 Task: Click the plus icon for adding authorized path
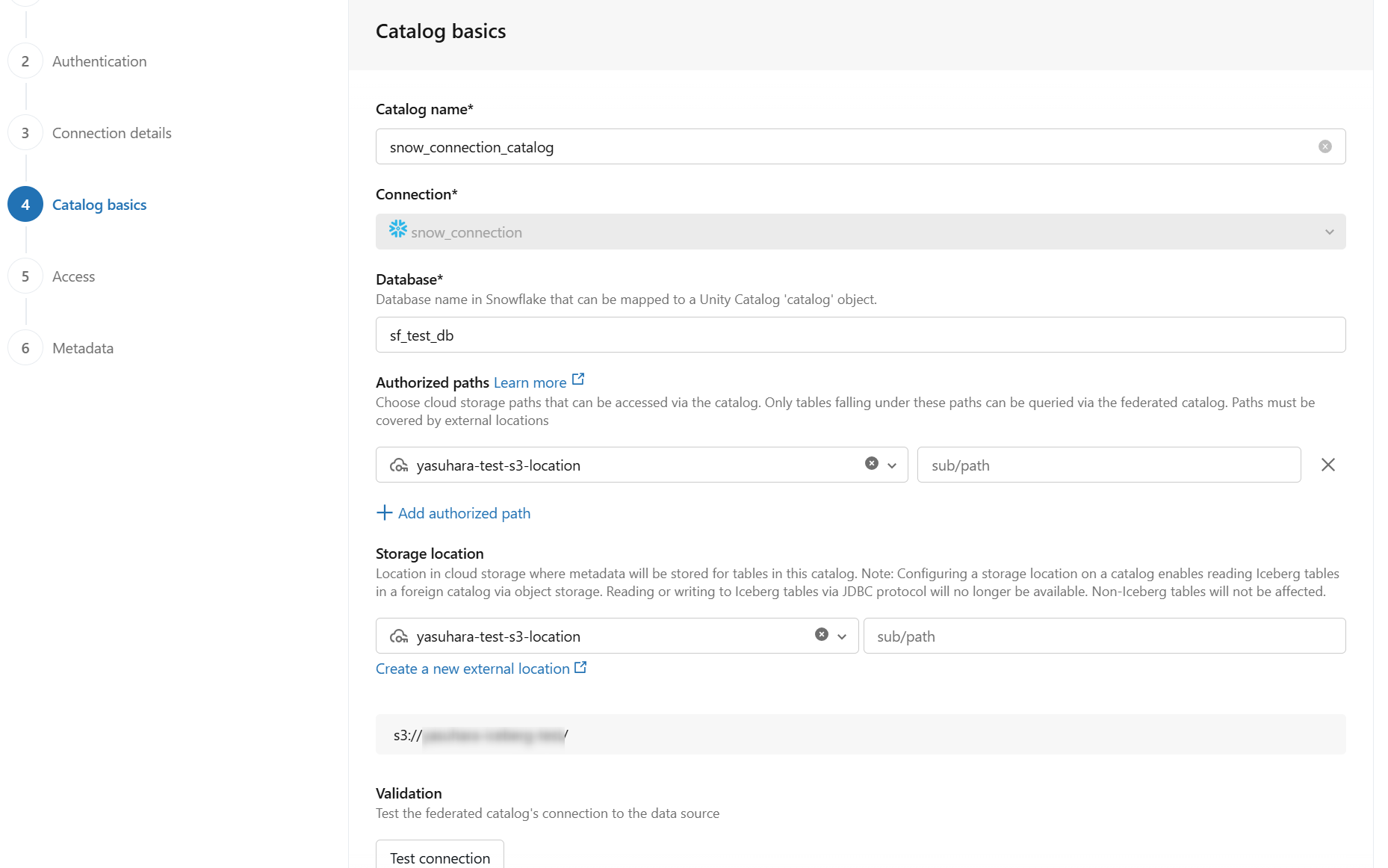(x=384, y=512)
